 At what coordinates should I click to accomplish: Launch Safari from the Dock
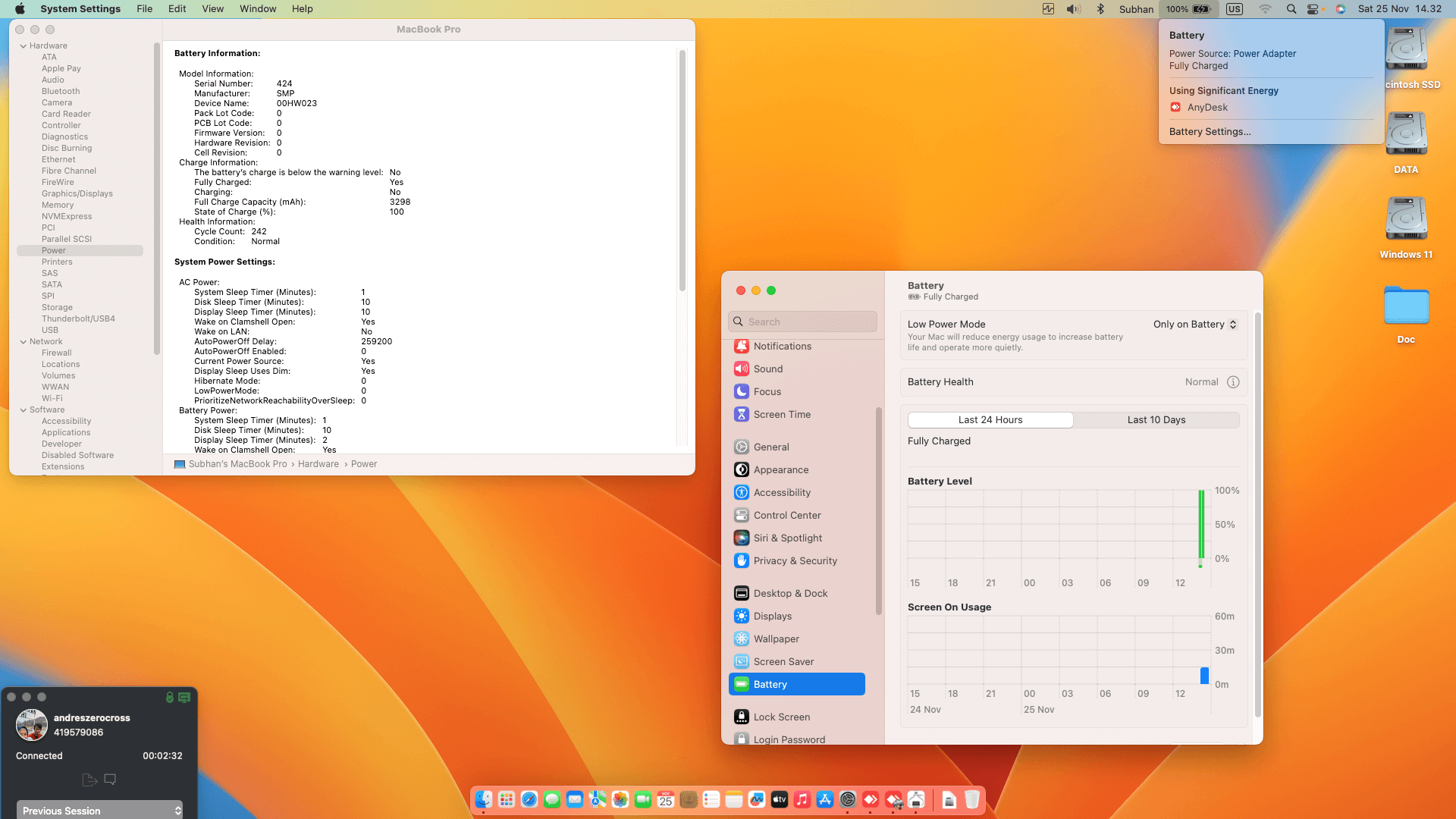point(529,799)
